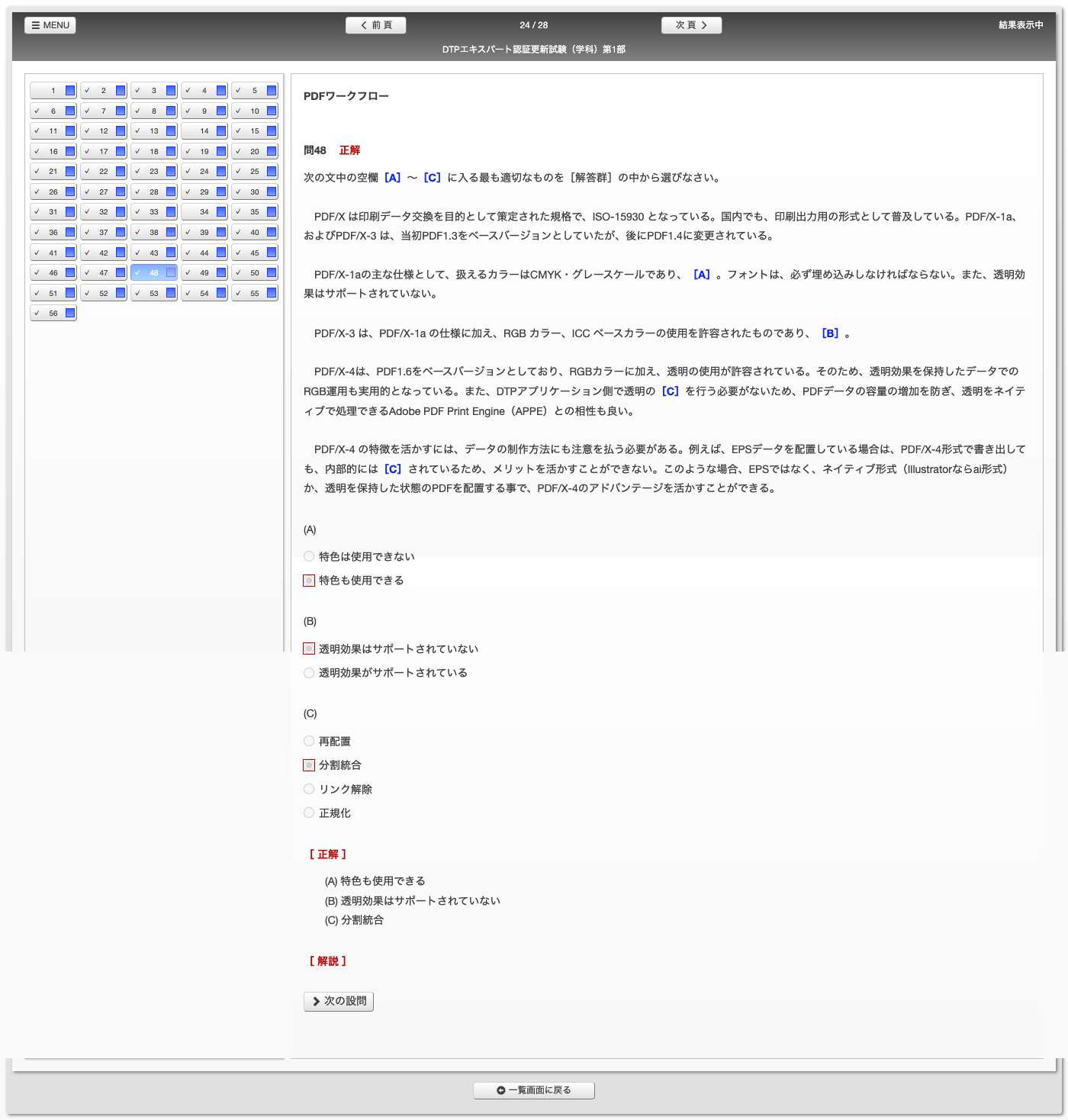Choose the 正規化 radio option
Viewport: 1068px width, 1120px height.
point(309,813)
